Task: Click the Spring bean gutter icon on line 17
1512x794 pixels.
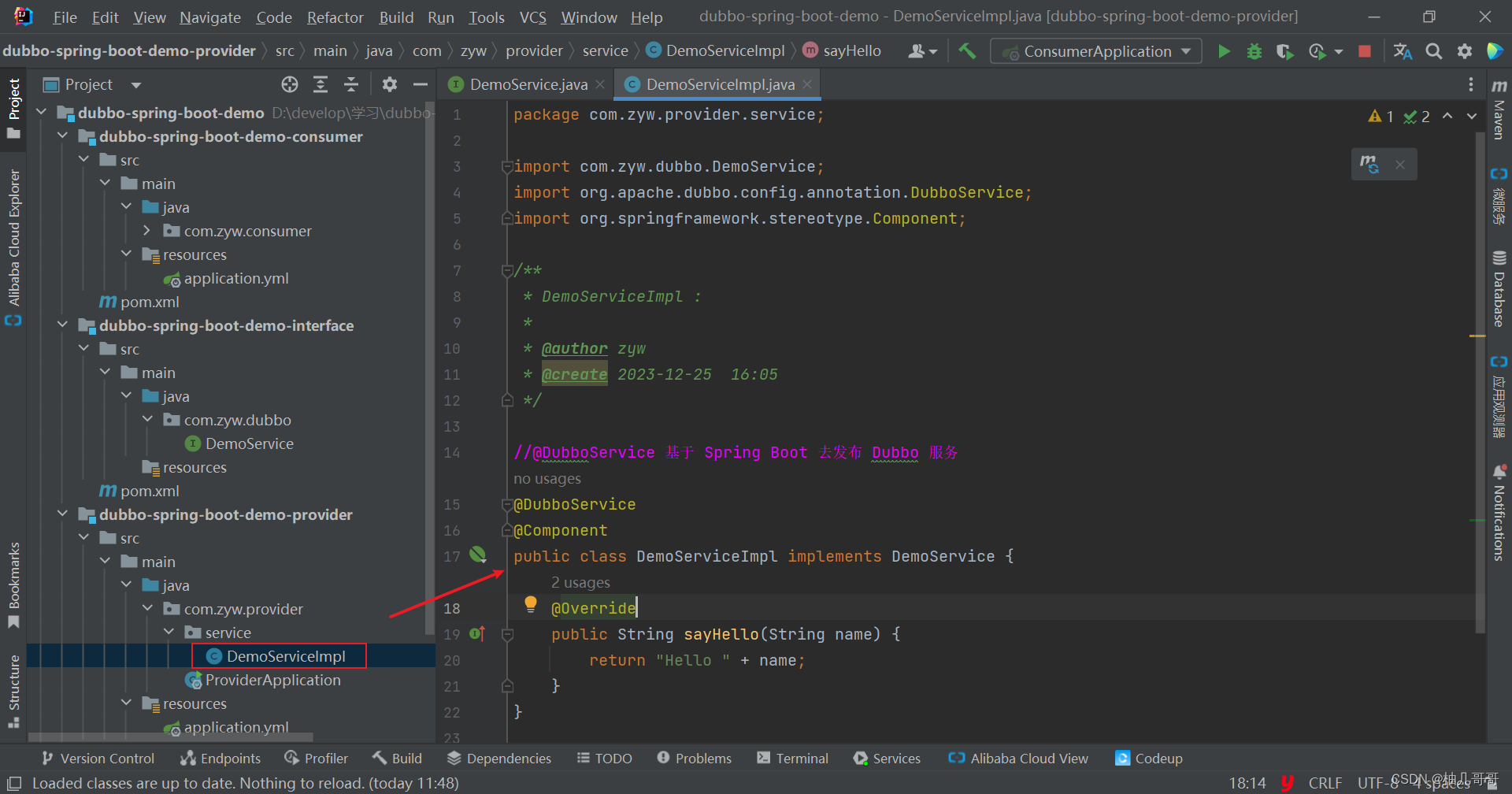Action: 478,555
